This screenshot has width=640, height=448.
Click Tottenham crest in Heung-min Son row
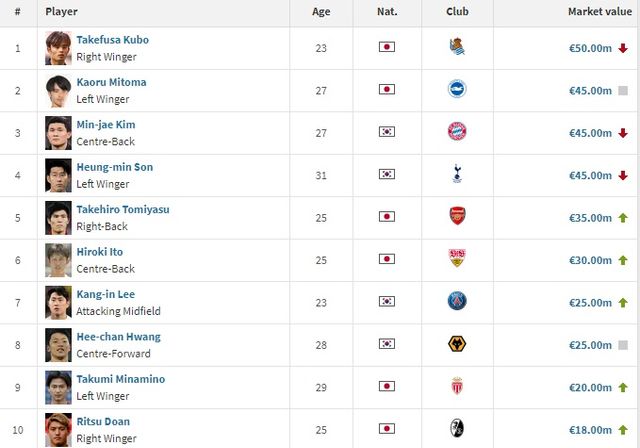point(457,175)
